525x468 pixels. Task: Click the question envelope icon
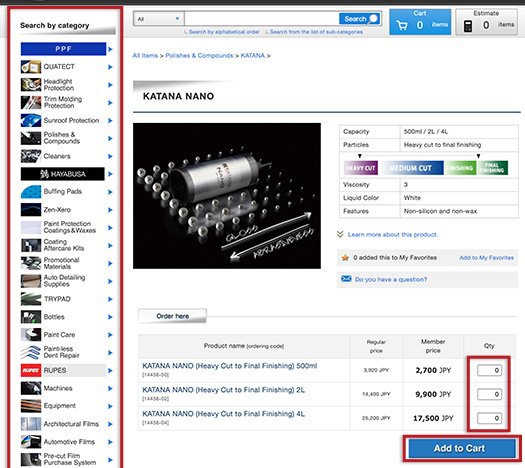[346, 279]
